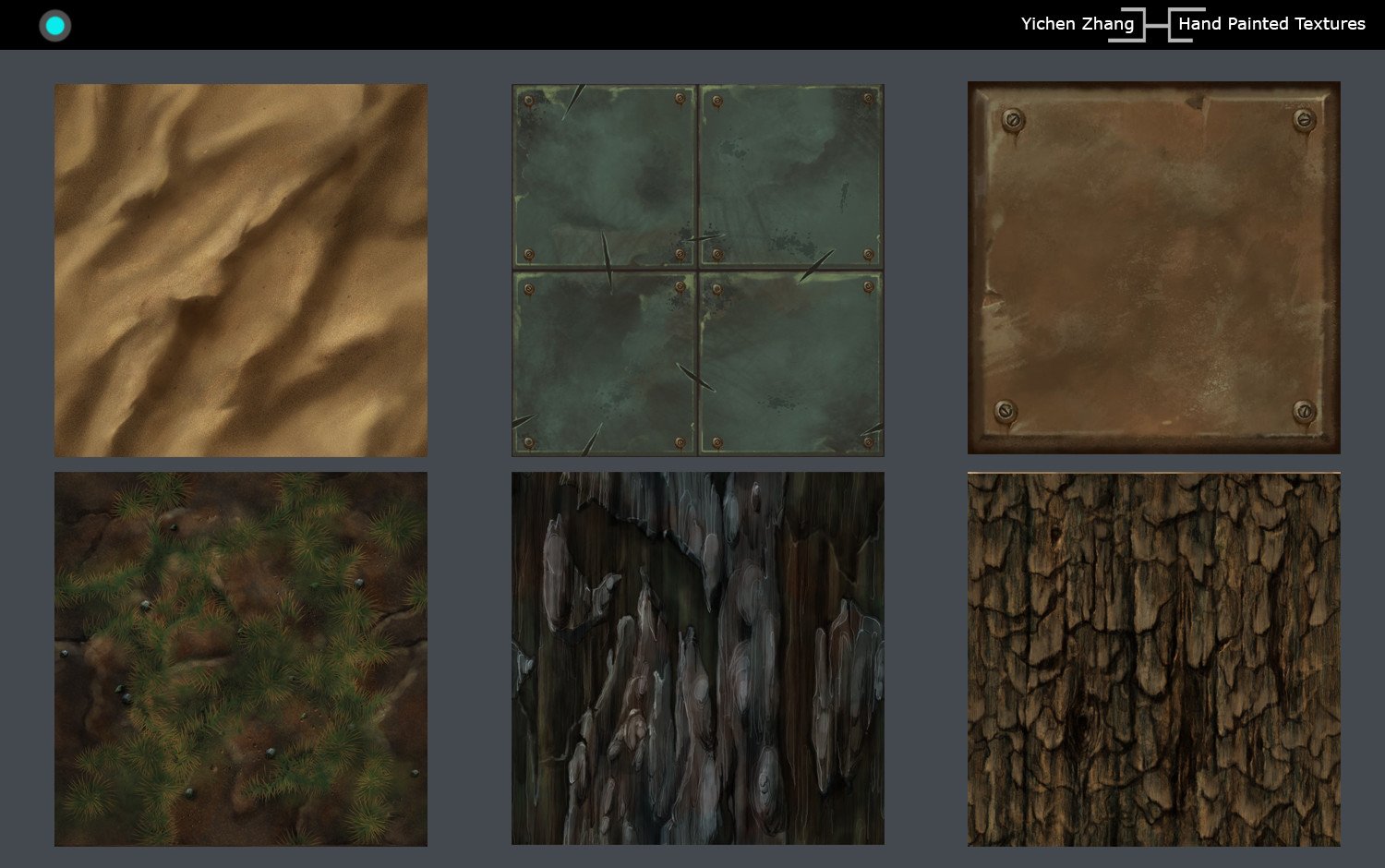Click bottom-right screw on copper plate

click(1304, 411)
